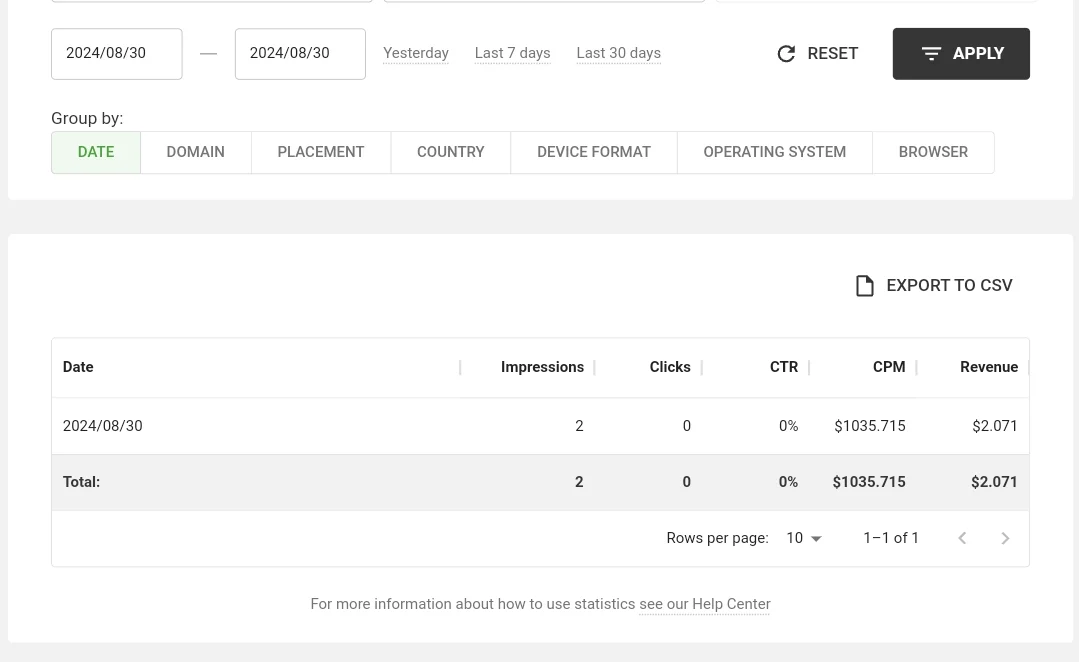Group statistics by Date
The image size is (1079, 662).
click(x=96, y=152)
